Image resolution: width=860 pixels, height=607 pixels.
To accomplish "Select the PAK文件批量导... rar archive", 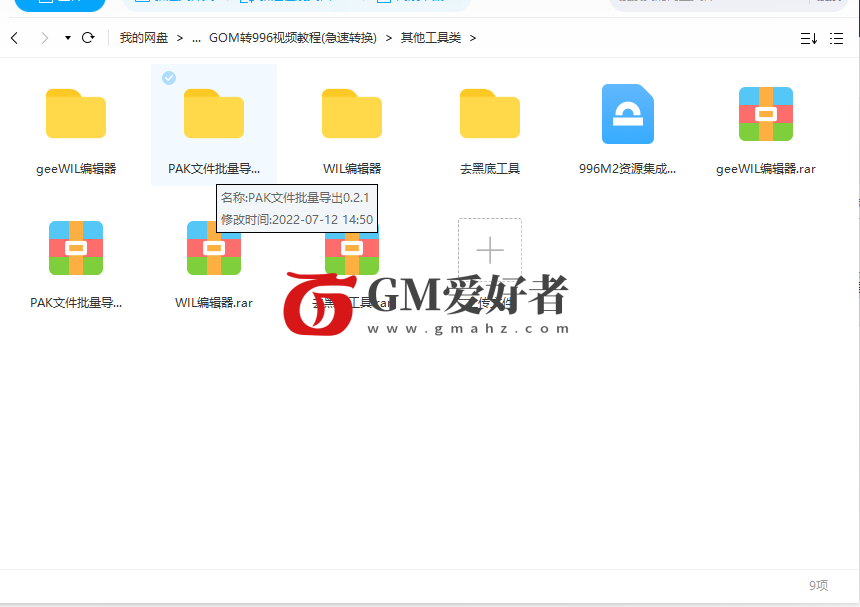I will point(76,248).
